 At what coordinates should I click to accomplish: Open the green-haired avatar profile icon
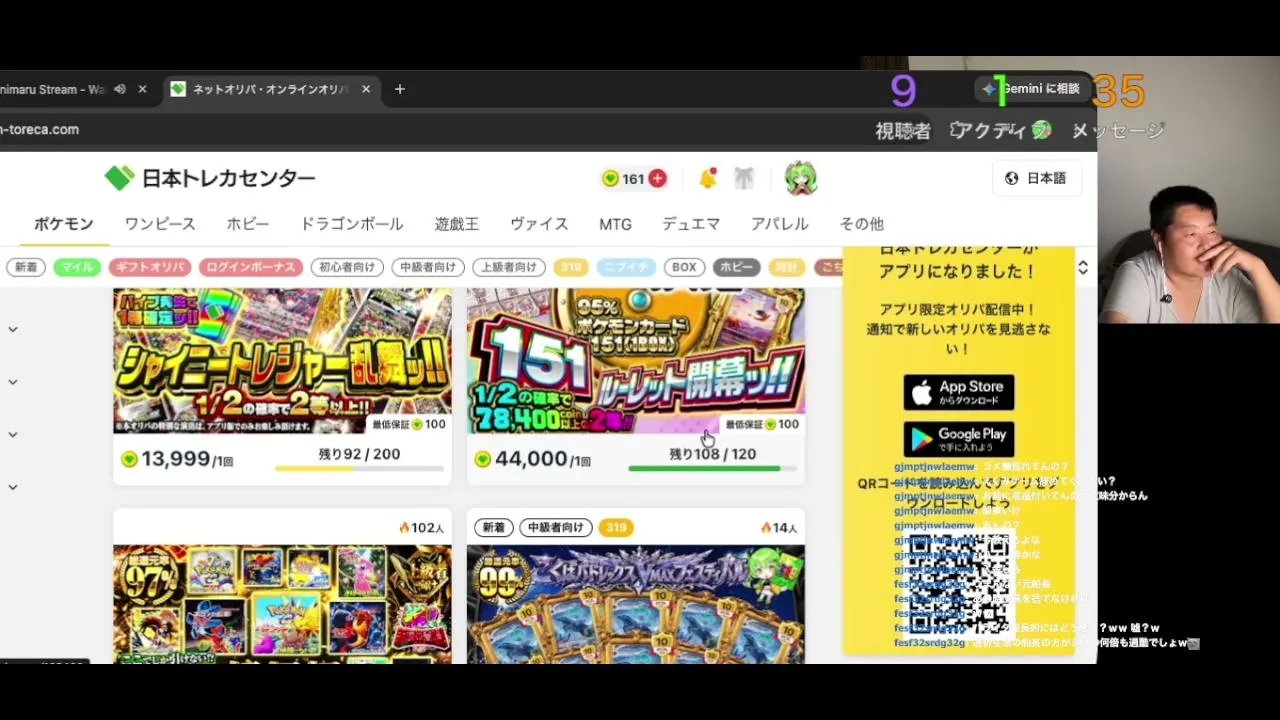coord(801,178)
